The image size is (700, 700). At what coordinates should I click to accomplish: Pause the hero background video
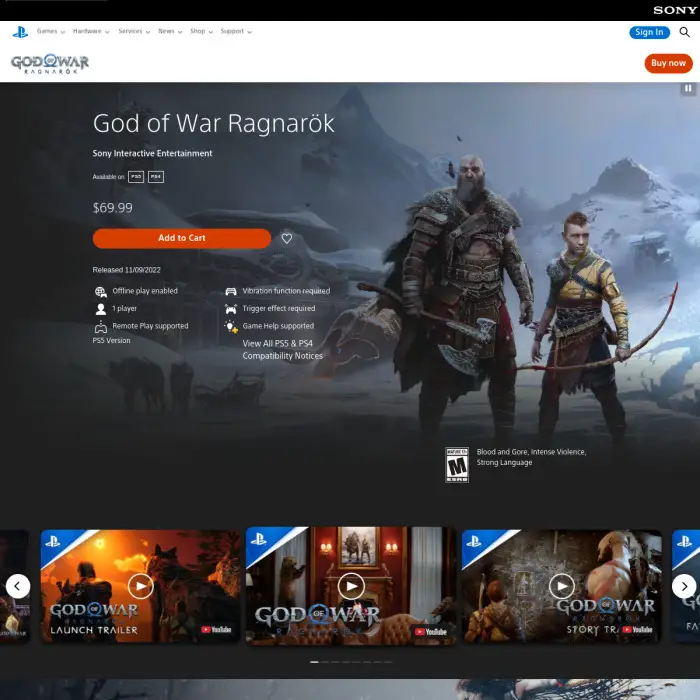tap(688, 88)
